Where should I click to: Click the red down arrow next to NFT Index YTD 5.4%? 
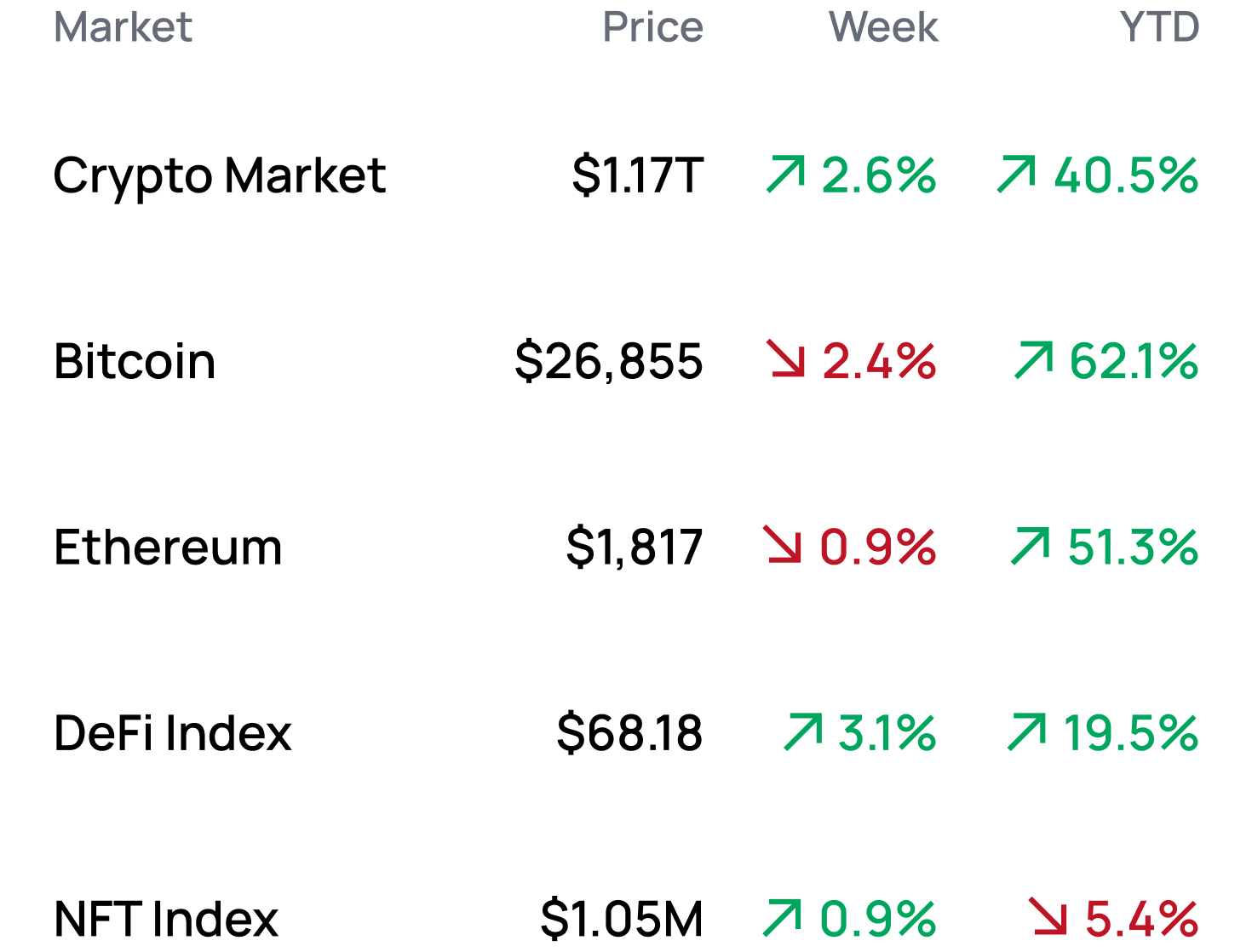(1048, 917)
